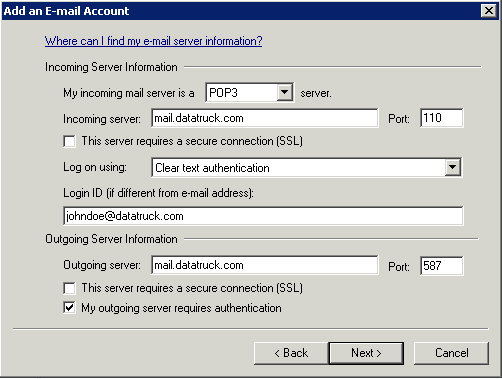The height and width of the screenshot is (379, 502).
Task: Uncheck My outgoing server requires authentication
Action: coord(69,308)
